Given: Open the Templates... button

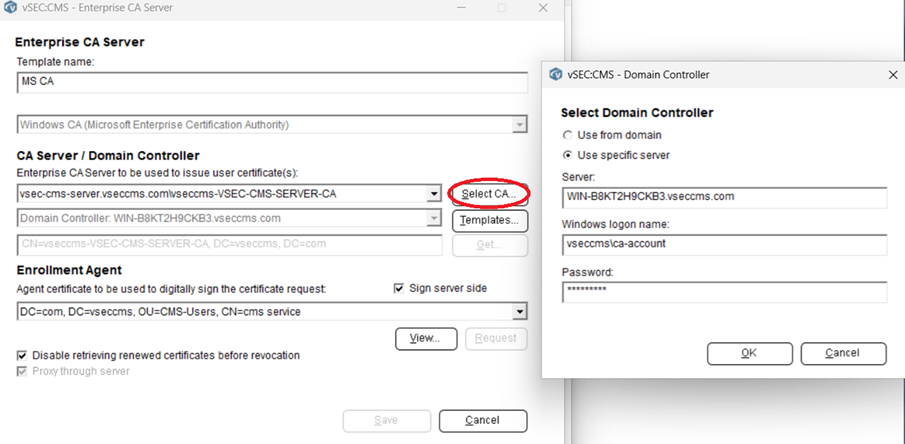Looking at the screenshot, I should [489, 220].
